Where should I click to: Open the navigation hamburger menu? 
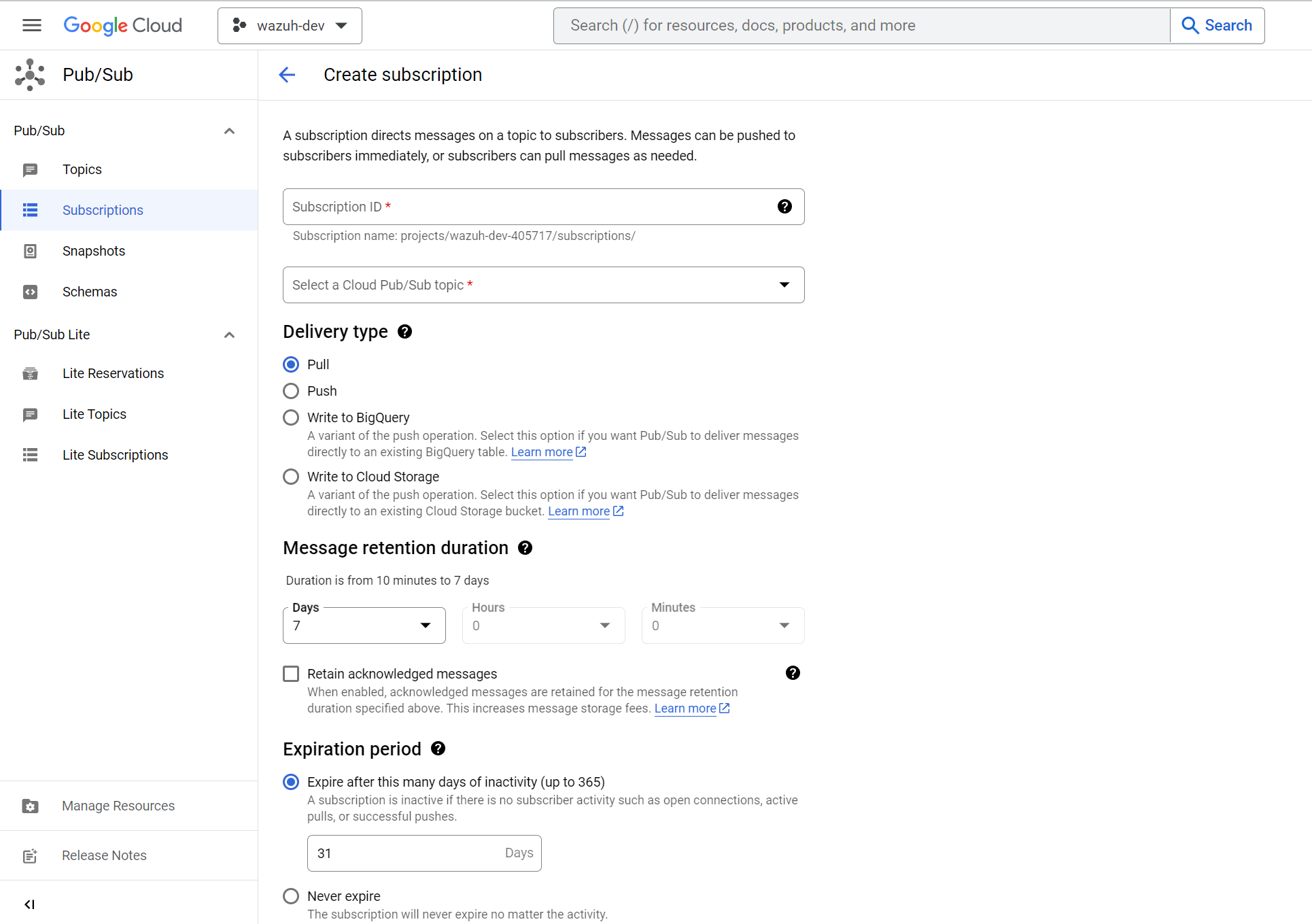[x=31, y=25]
